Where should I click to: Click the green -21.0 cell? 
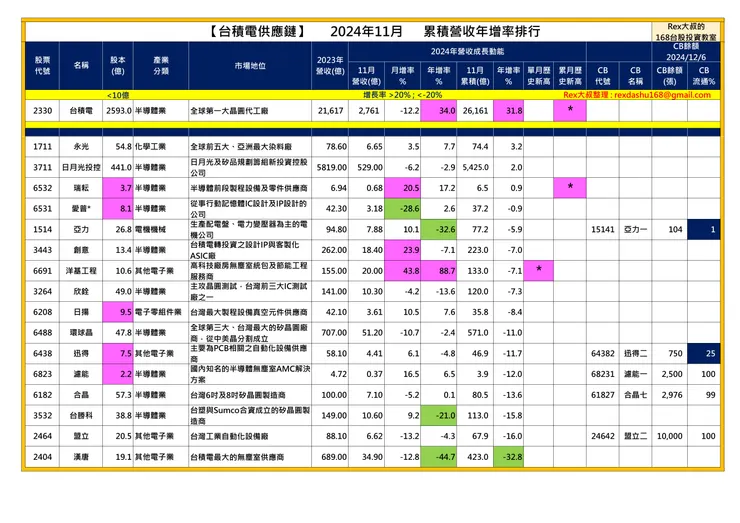click(x=438, y=415)
